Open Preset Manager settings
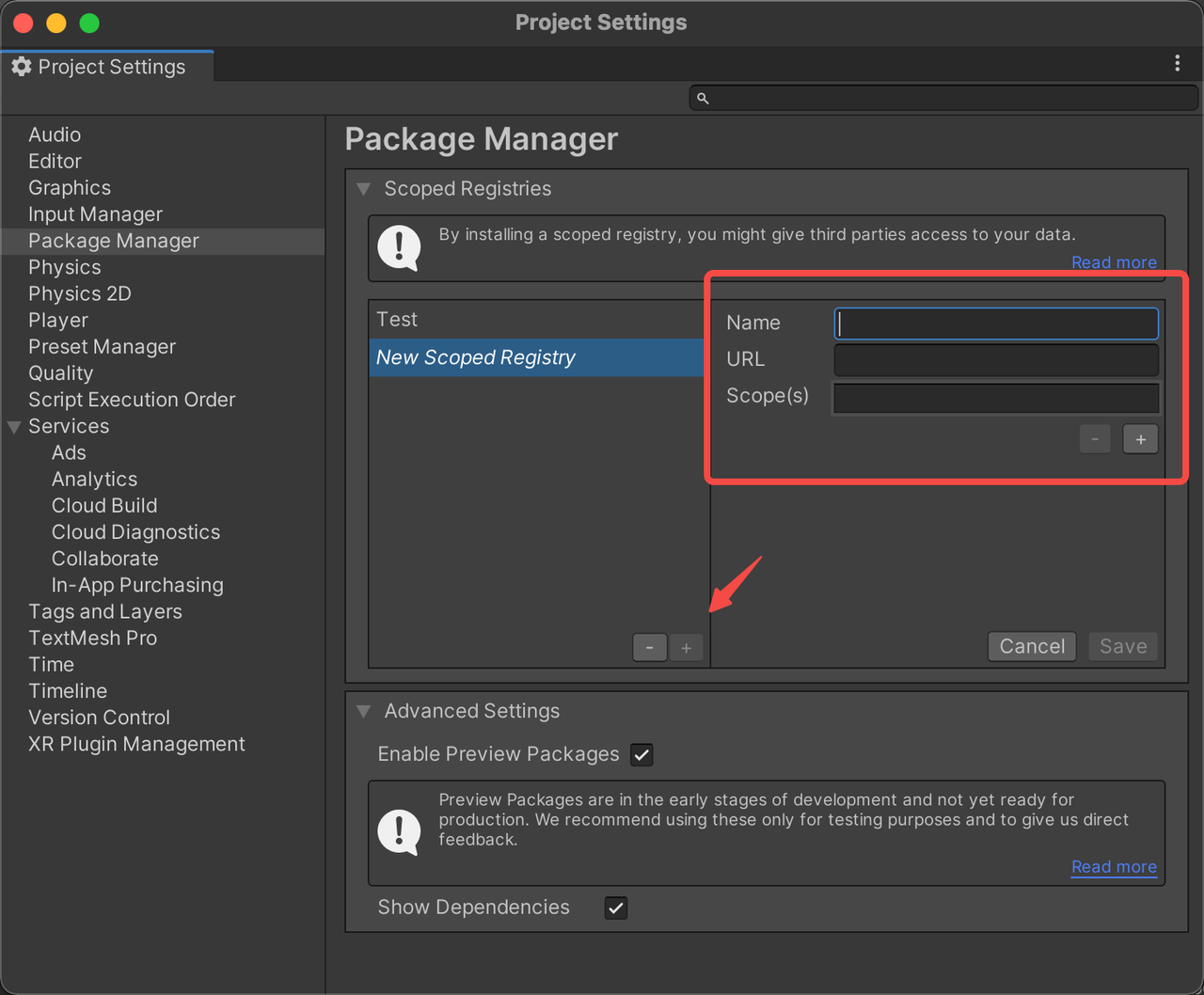This screenshot has width=1204, height=995. pyautogui.click(x=102, y=346)
